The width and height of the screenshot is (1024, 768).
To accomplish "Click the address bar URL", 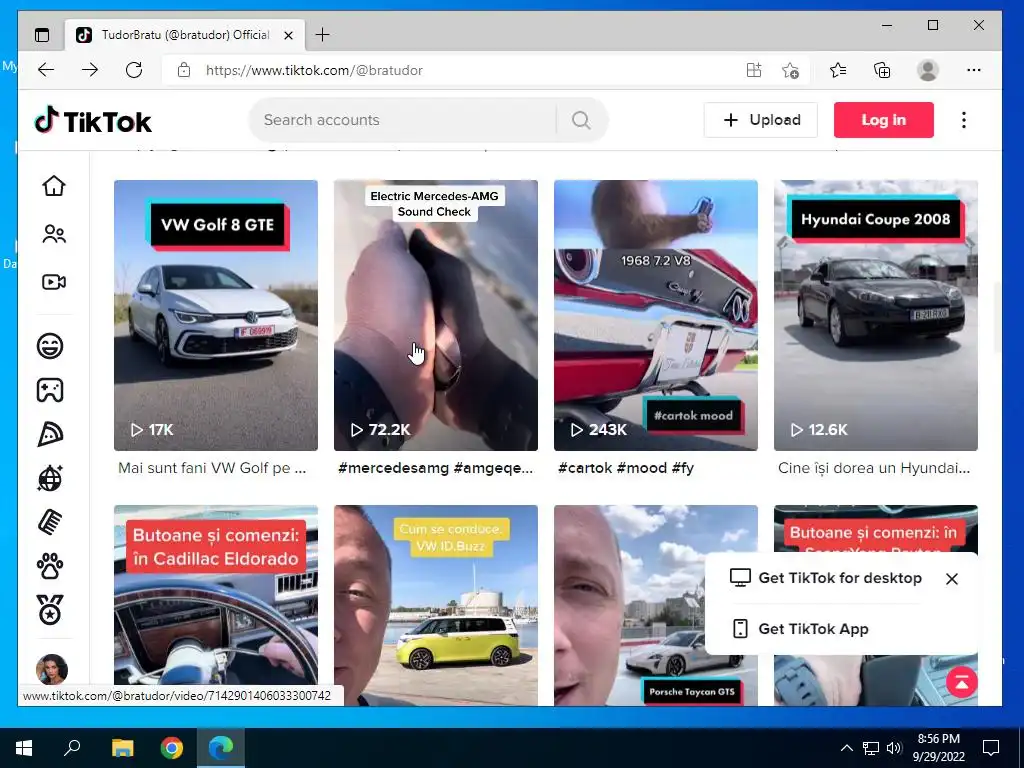I will click(314, 71).
